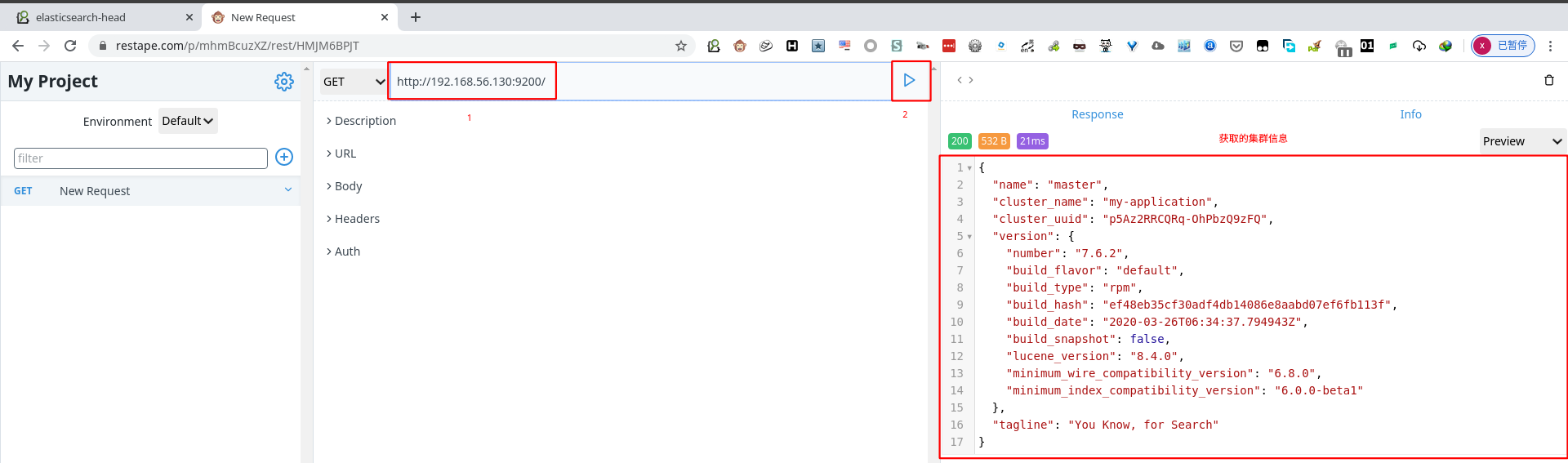The image size is (1568, 463).
Task: Close the elasticsearch-head tab
Action: [x=189, y=17]
